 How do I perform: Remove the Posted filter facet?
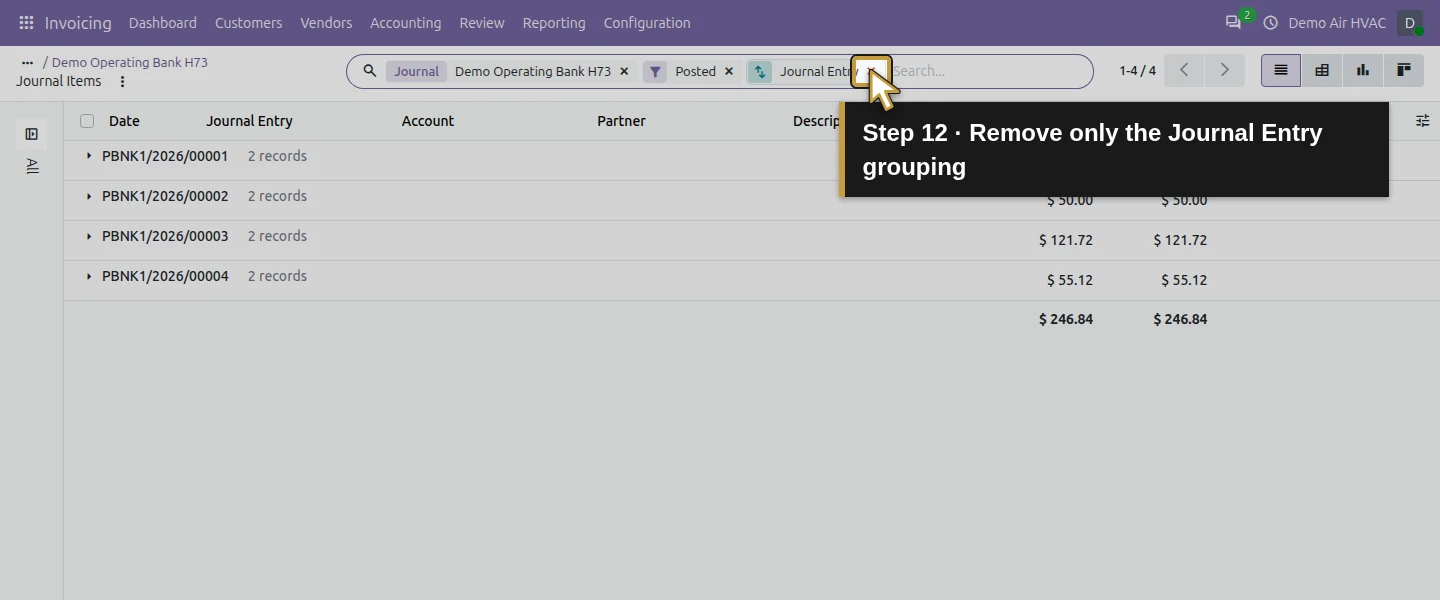click(728, 71)
